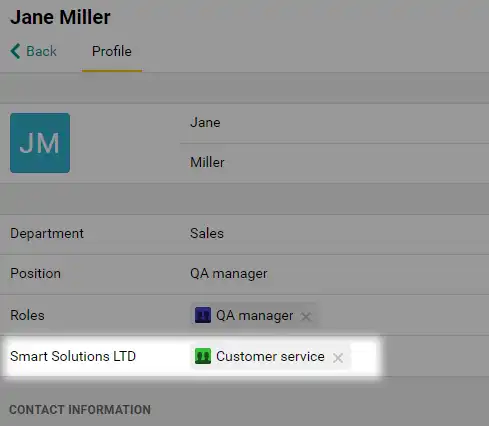The height and width of the screenshot is (426, 489).
Task: Edit the last name field Miller
Action: tap(334, 163)
